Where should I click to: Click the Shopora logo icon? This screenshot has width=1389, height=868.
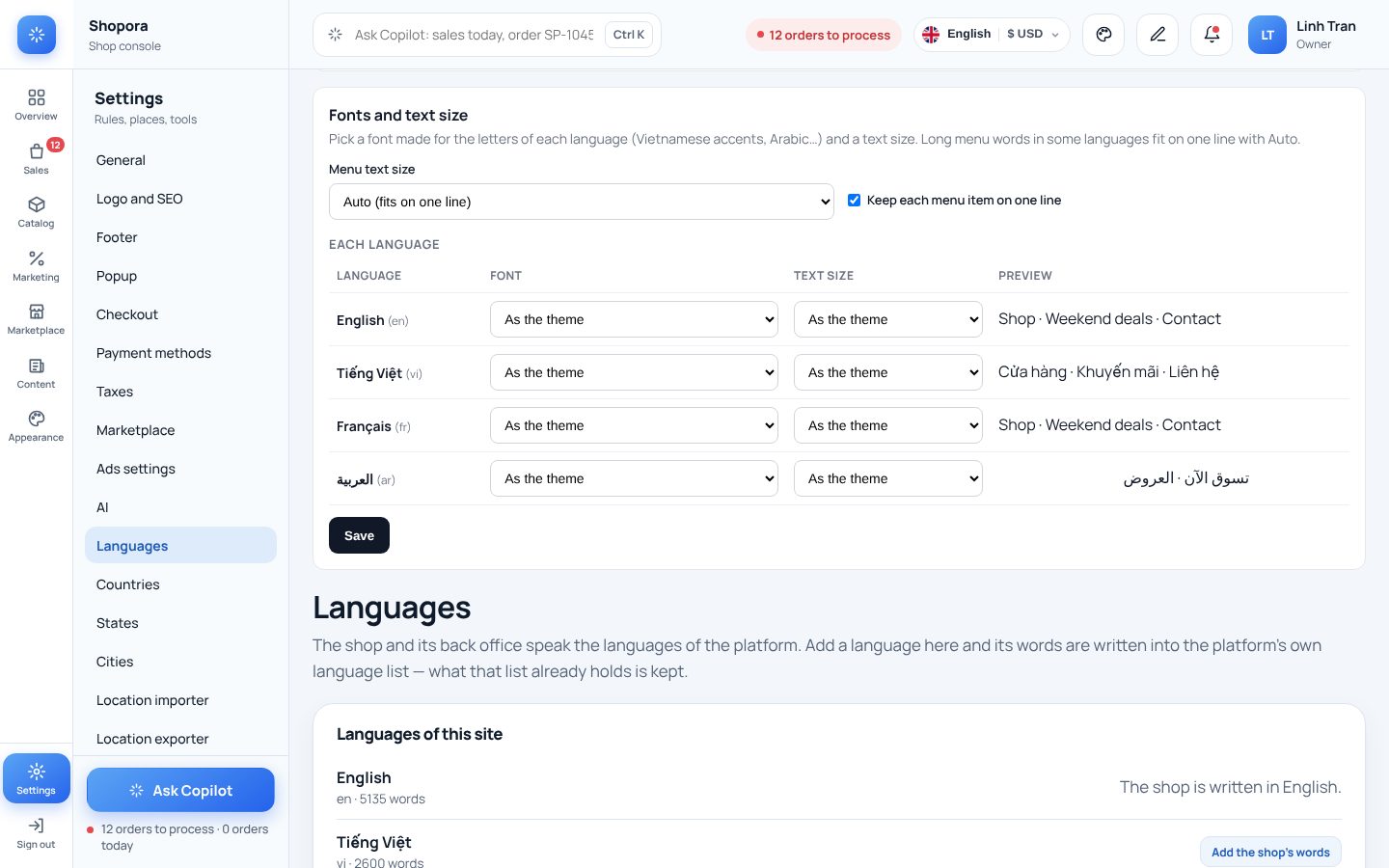tap(37, 35)
